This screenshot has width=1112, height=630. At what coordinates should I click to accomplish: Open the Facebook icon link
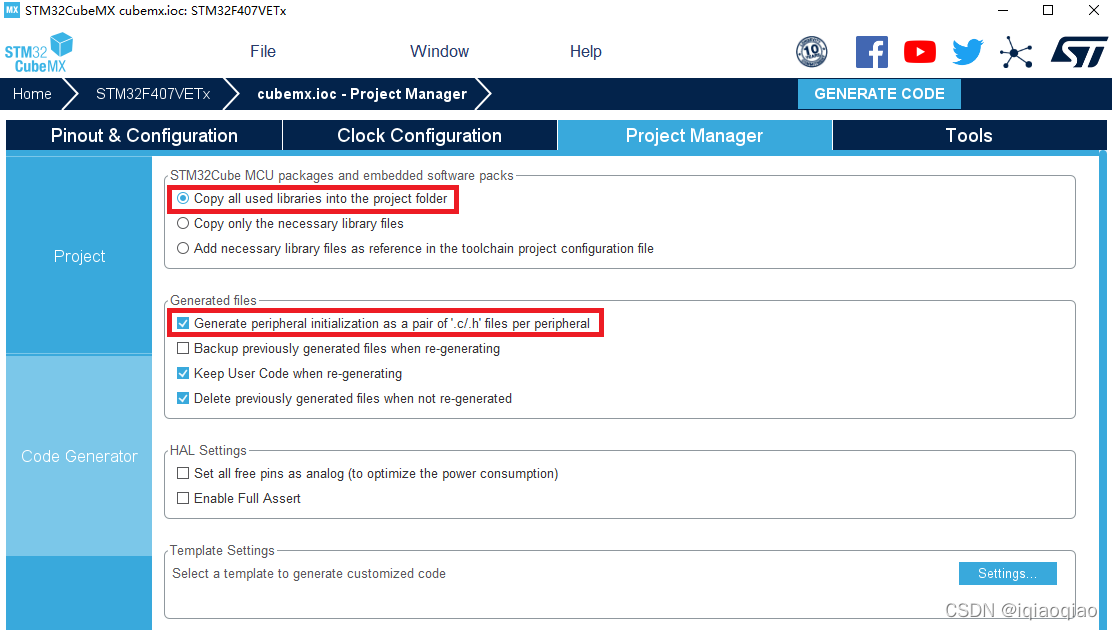coord(872,52)
